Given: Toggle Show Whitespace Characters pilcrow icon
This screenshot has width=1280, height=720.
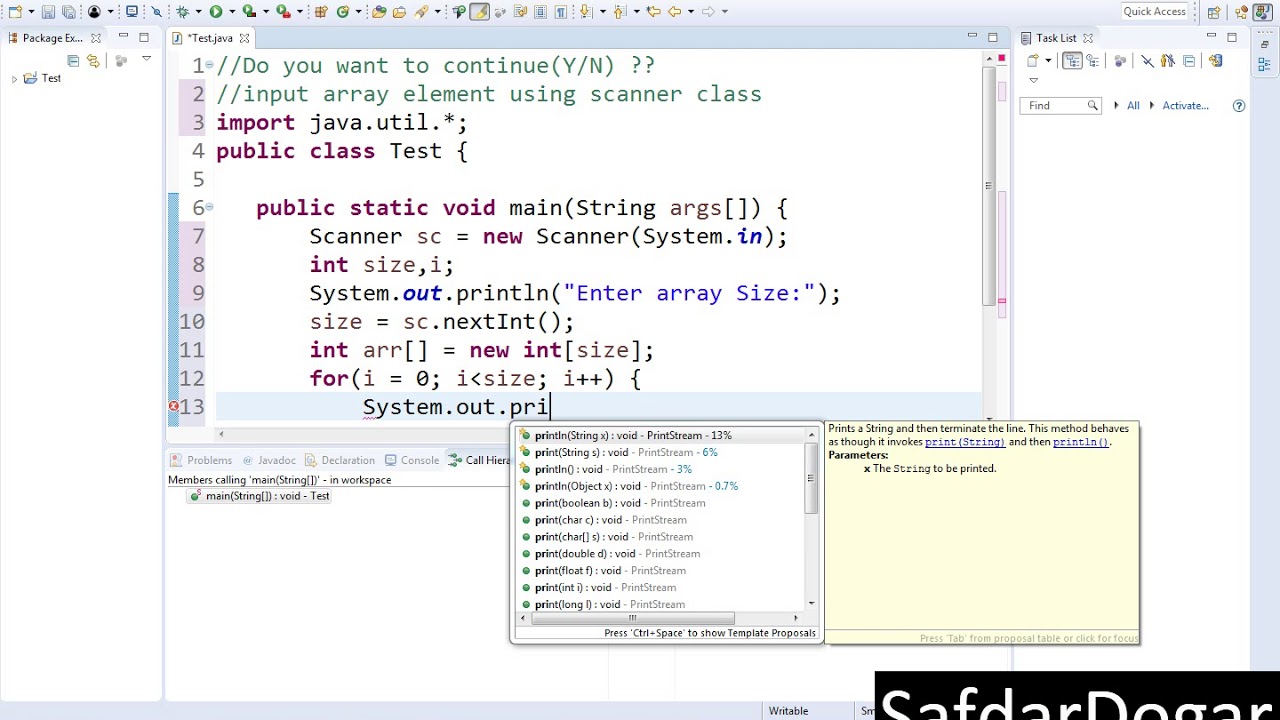Looking at the screenshot, I should pyautogui.click(x=560, y=12).
